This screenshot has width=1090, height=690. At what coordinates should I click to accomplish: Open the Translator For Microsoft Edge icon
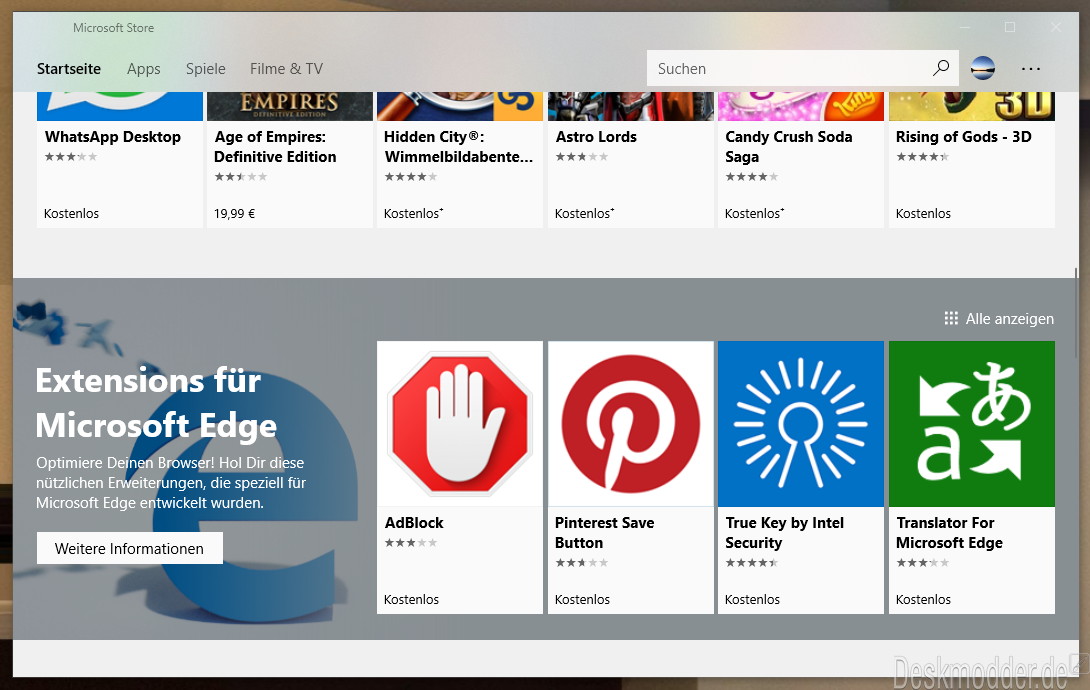tap(972, 424)
